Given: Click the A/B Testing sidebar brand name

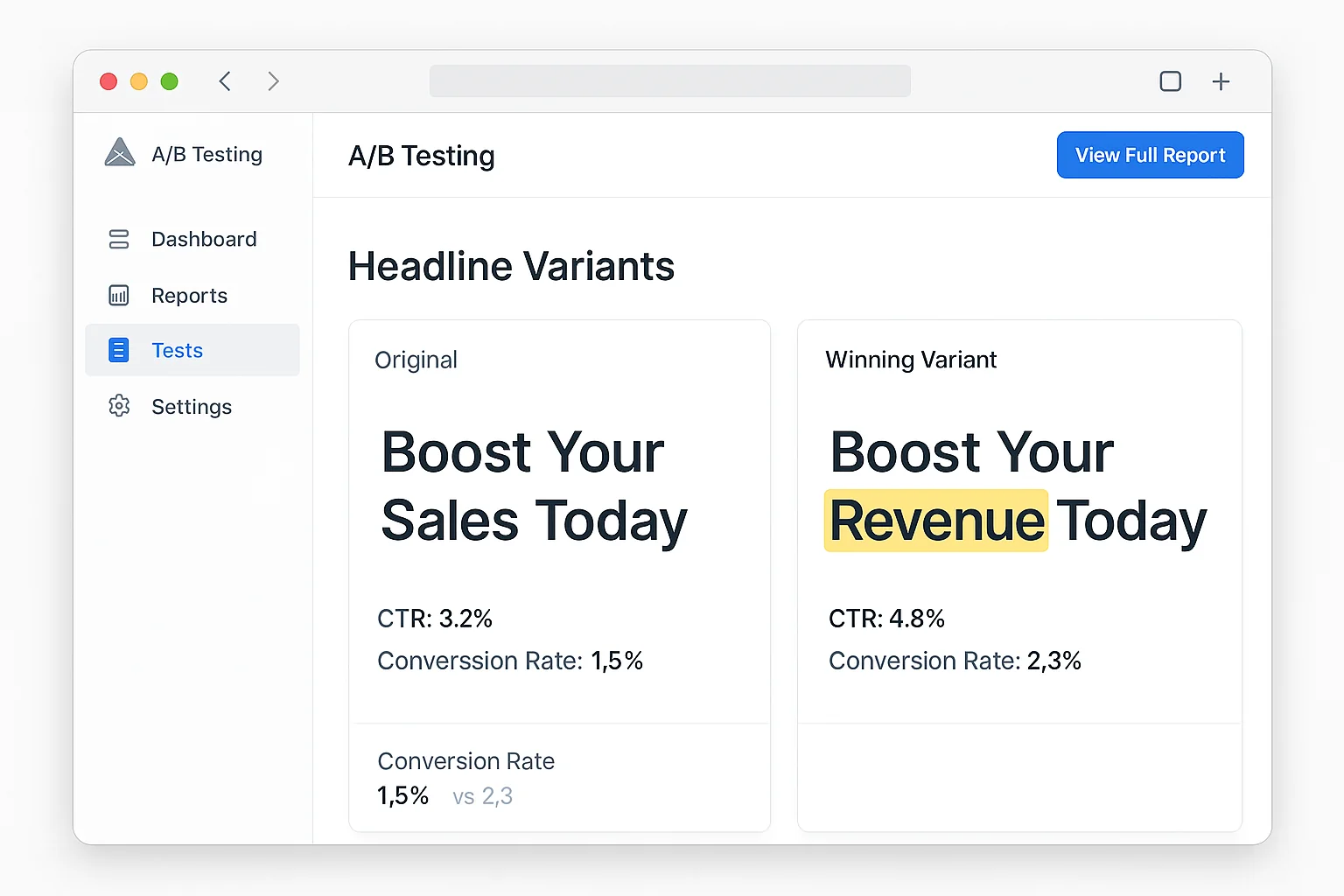Looking at the screenshot, I should (x=207, y=154).
